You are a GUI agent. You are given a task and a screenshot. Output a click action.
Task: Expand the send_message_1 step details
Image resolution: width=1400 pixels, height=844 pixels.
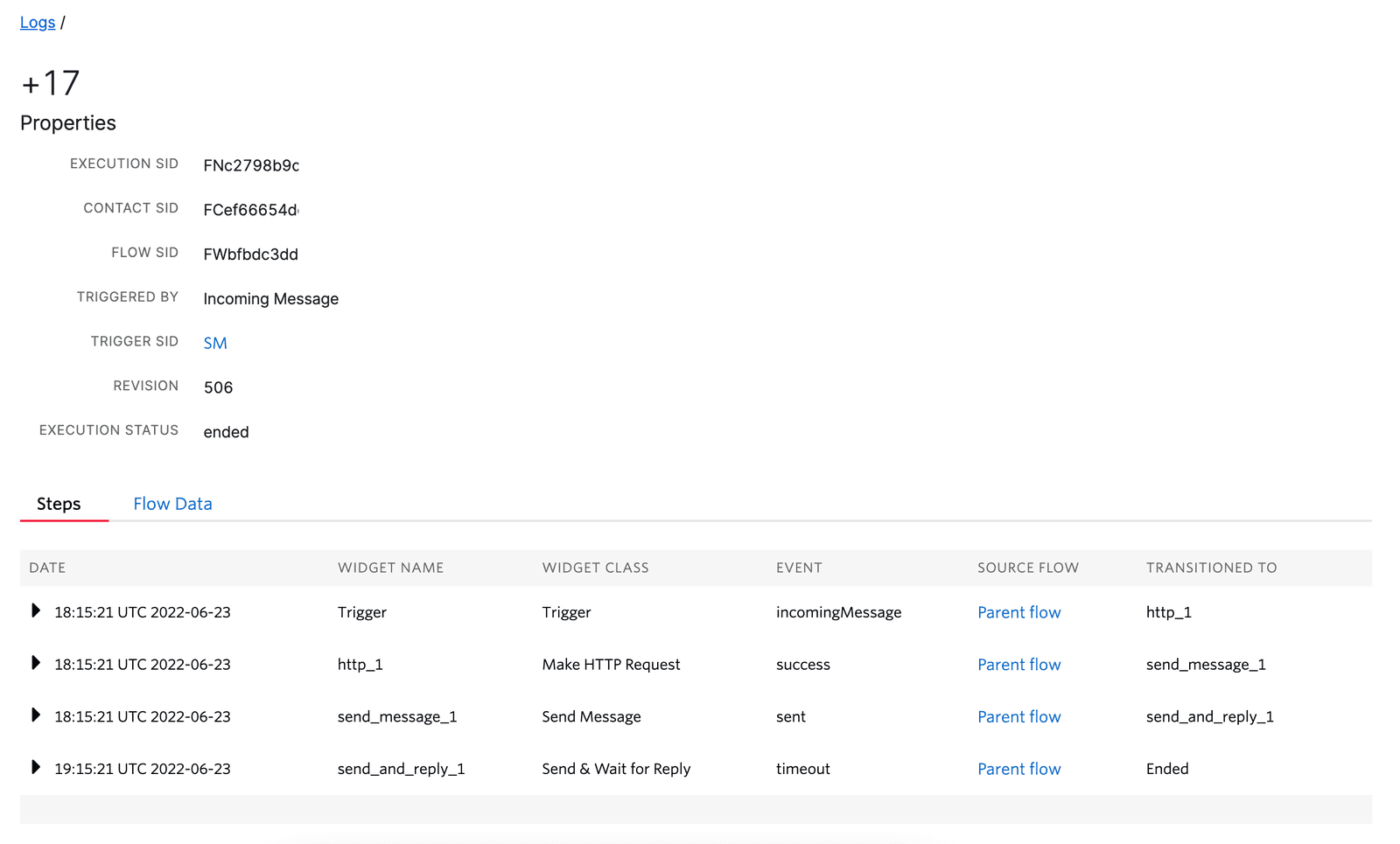pyautogui.click(x=35, y=715)
